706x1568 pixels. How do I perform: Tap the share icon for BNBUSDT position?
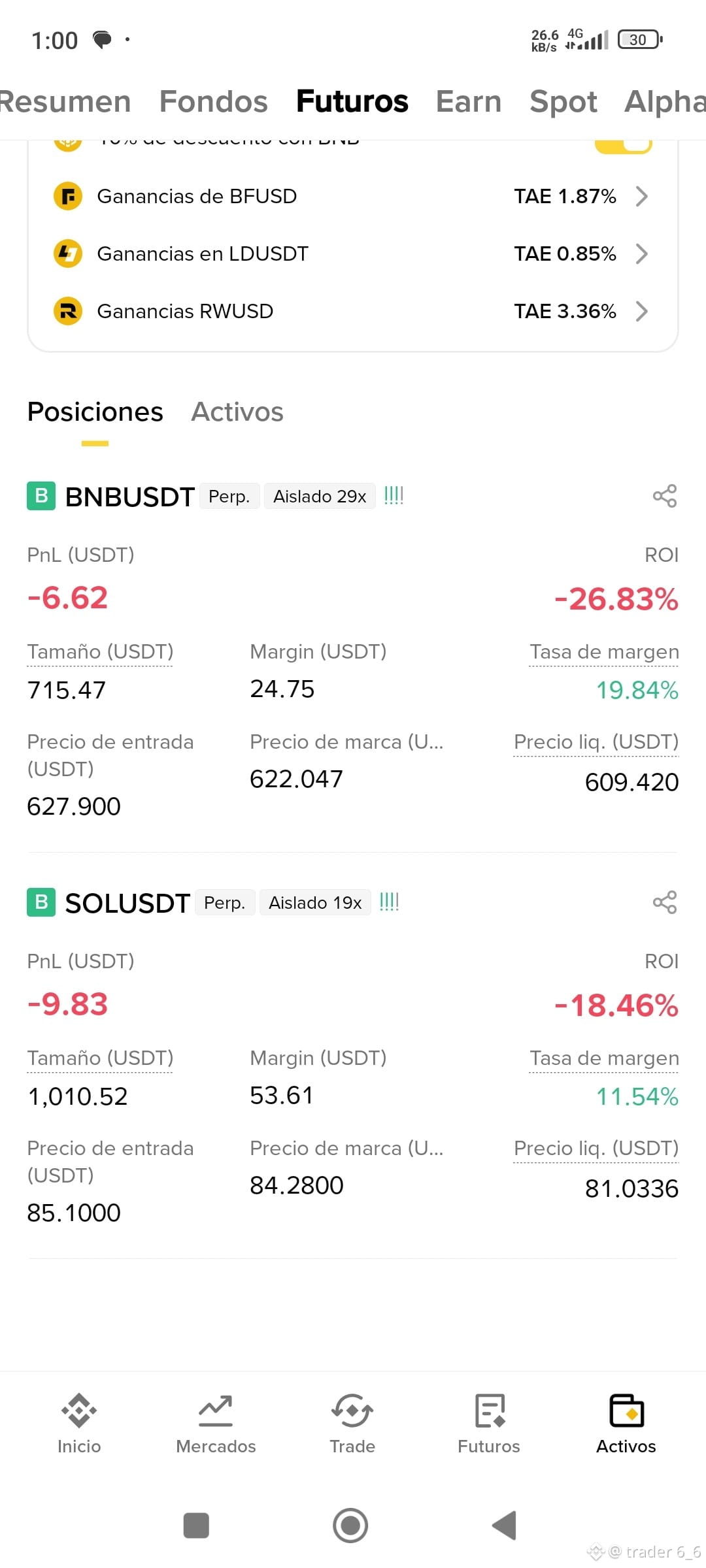pos(665,496)
